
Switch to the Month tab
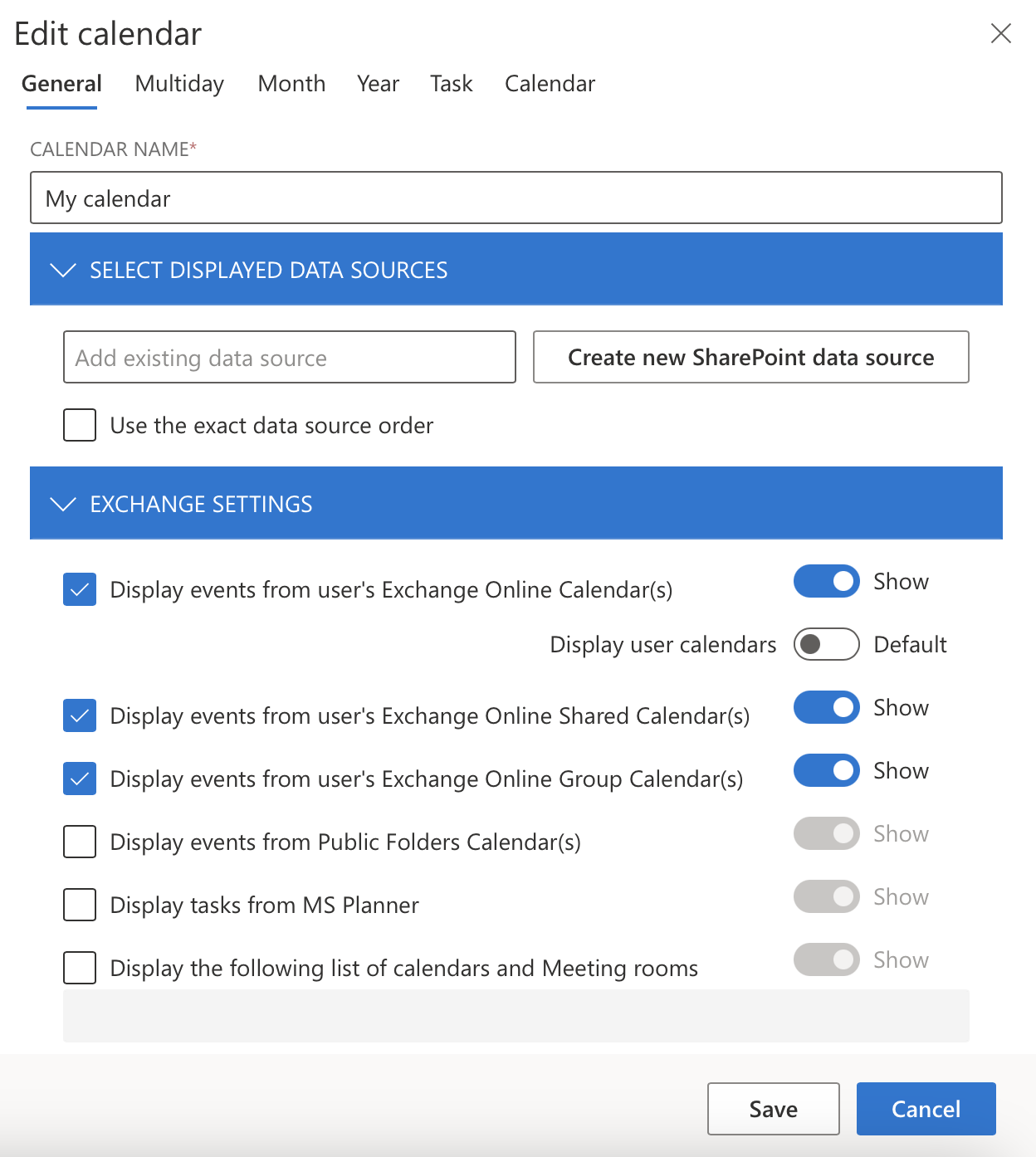pos(291,83)
